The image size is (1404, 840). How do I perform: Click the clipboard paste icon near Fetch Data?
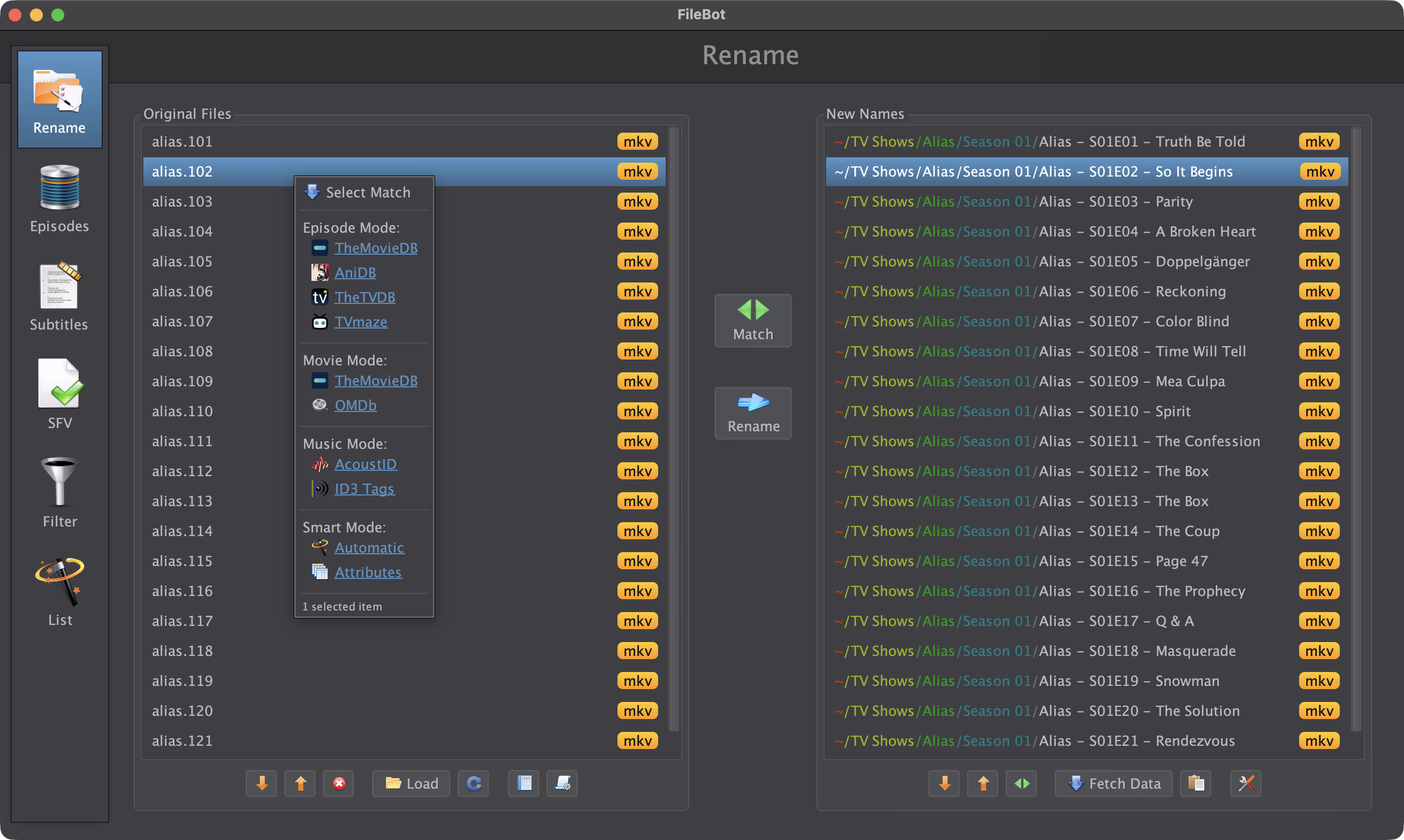[x=1196, y=783]
